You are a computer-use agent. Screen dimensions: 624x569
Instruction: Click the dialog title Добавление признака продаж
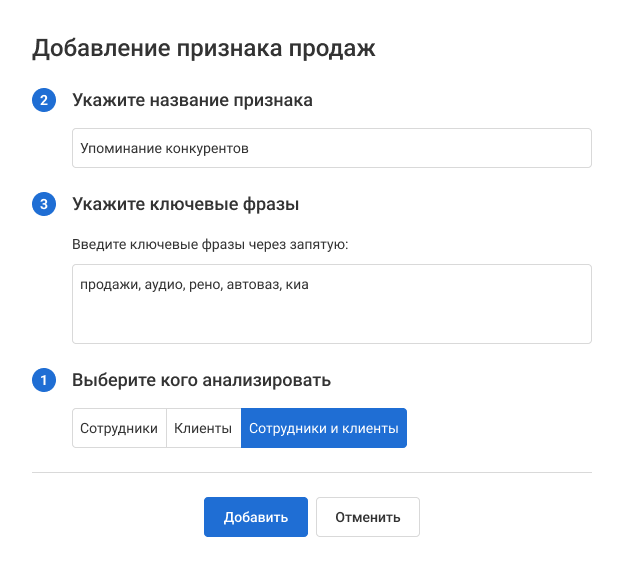(x=204, y=48)
